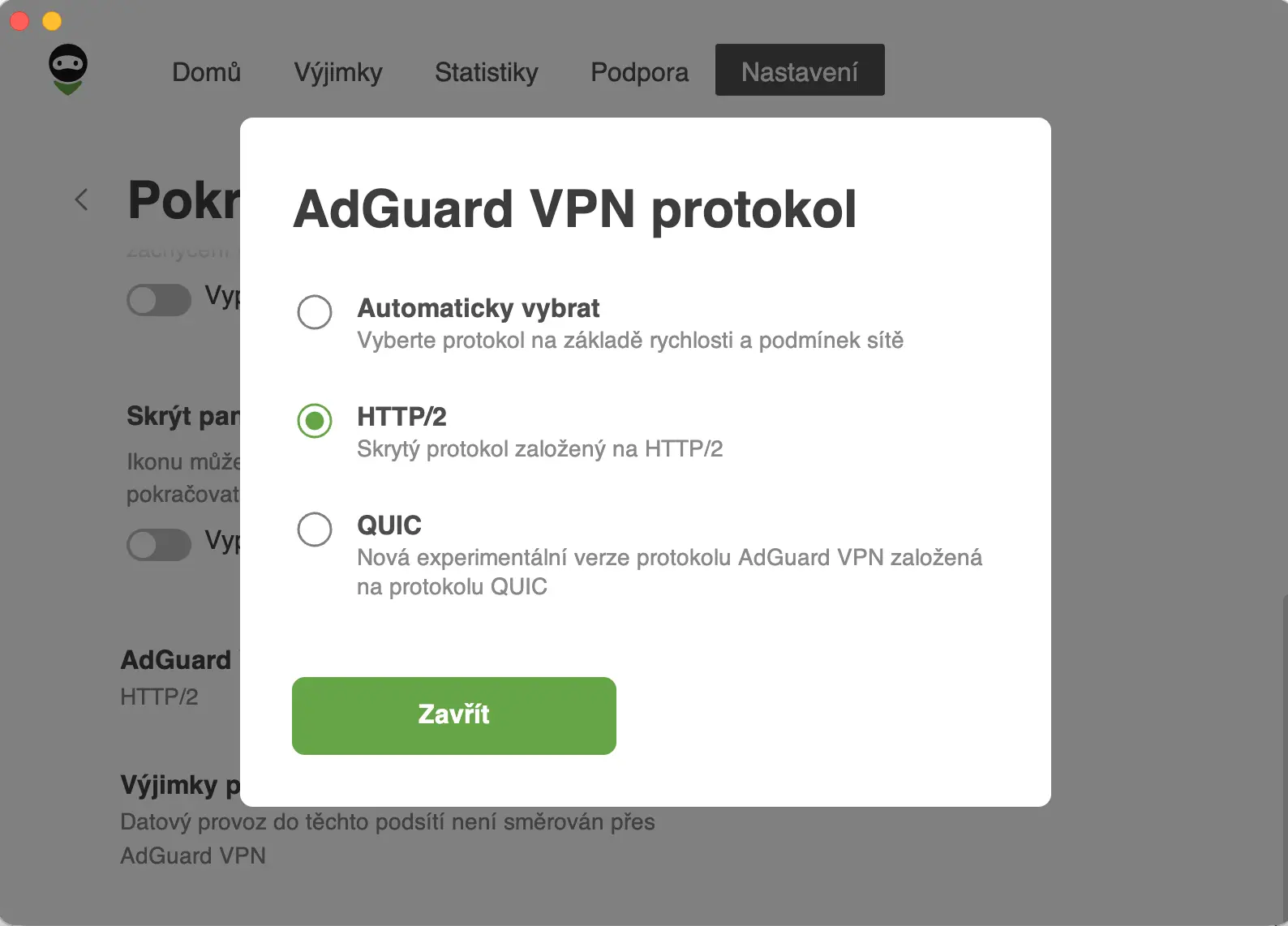The width and height of the screenshot is (1288, 926).
Task: Open the Podpora section
Action: [639, 72]
